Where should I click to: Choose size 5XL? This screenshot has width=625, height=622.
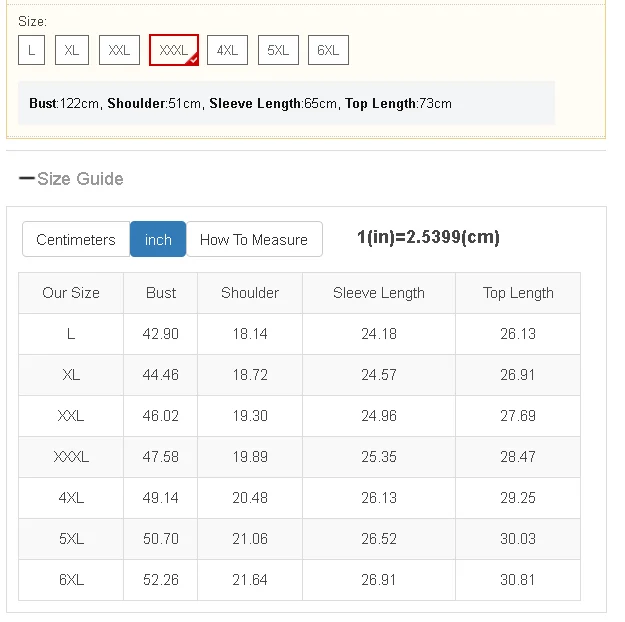click(278, 50)
